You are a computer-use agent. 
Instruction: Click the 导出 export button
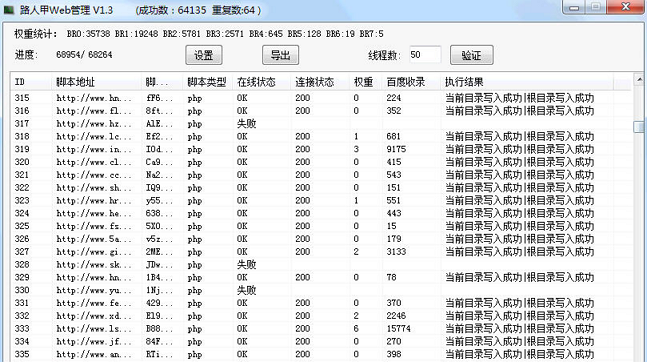tap(281, 55)
